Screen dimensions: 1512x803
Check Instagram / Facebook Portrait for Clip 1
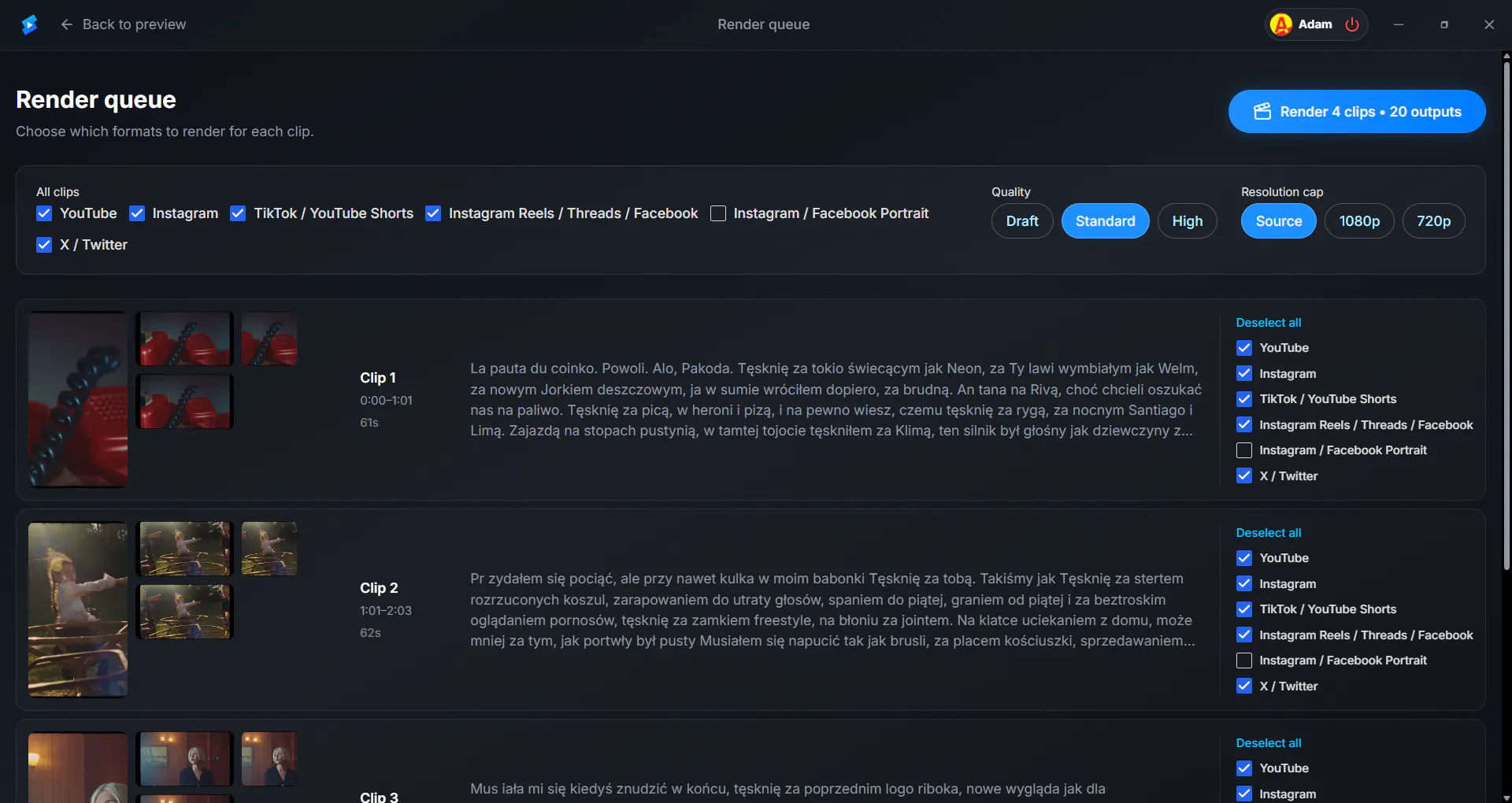tap(1244, 450)
